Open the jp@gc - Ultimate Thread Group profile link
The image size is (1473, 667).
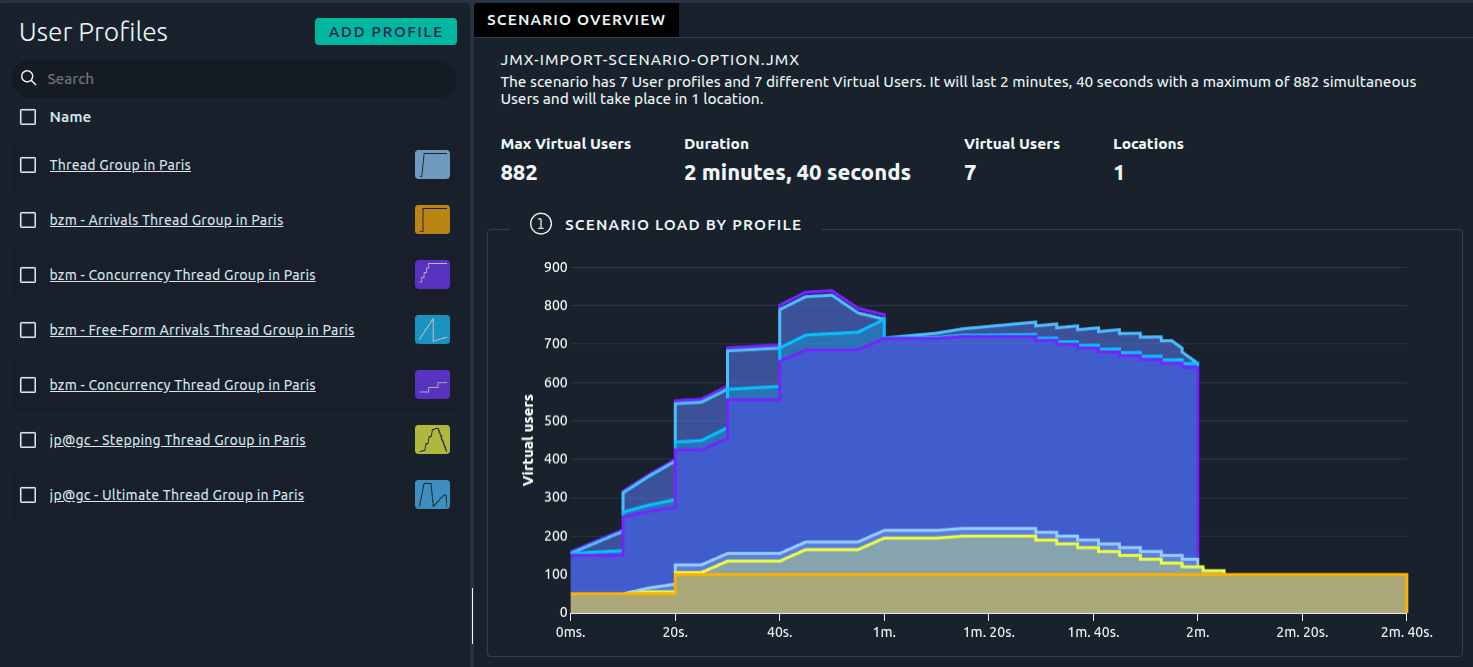point(176,495)
